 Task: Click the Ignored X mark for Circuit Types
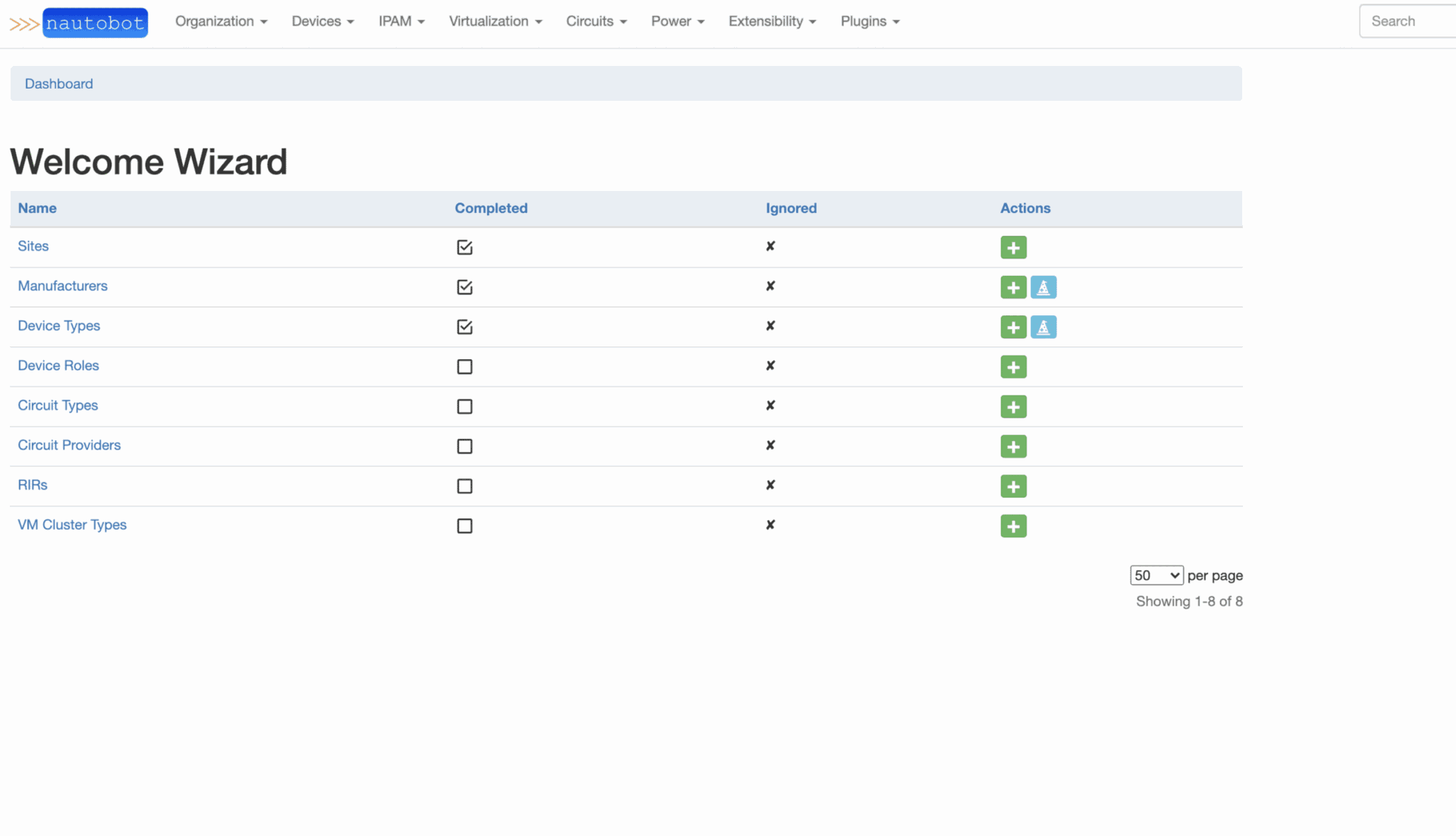[x=770, y=405]
